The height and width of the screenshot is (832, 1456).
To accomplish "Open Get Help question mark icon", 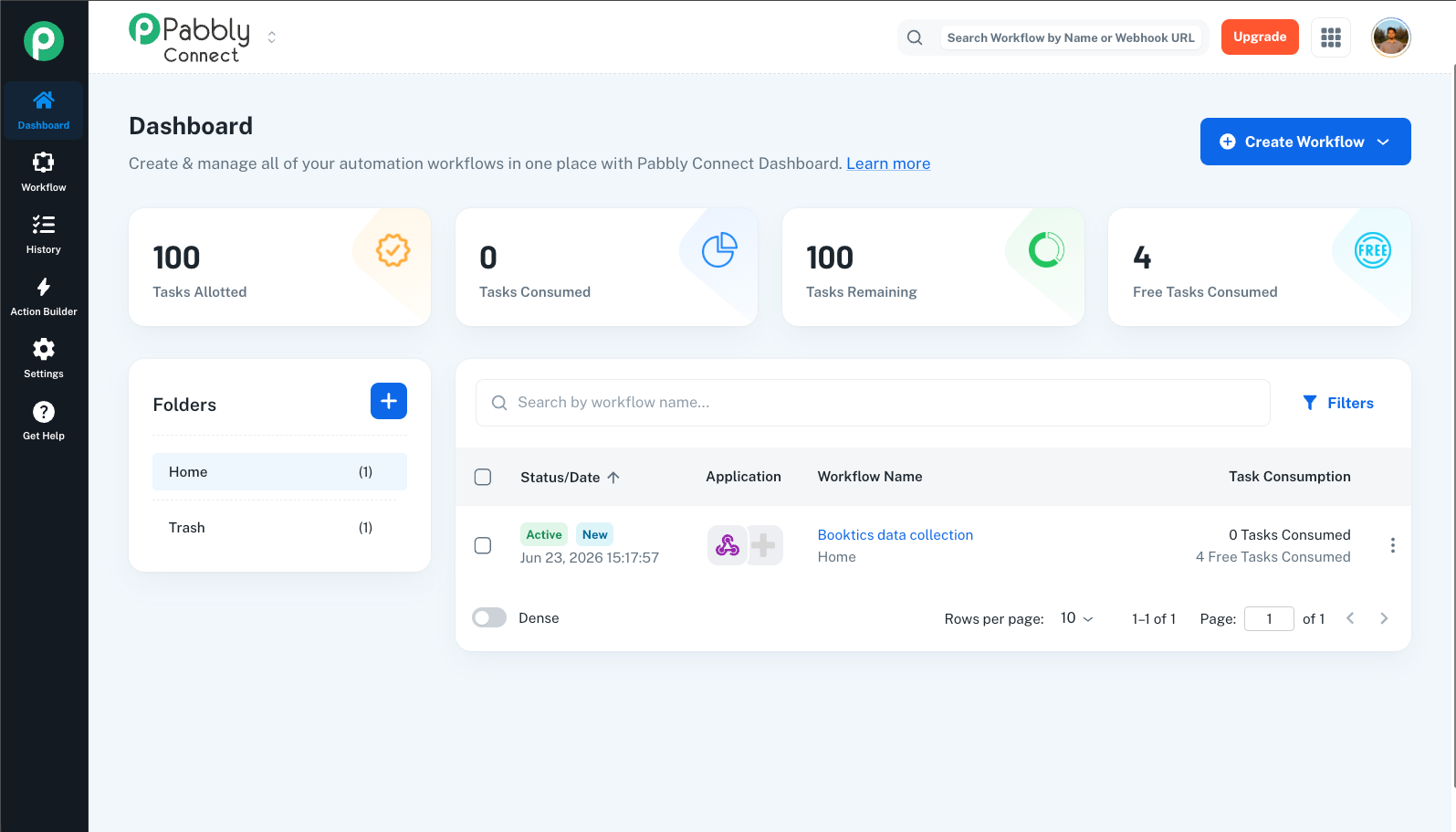I will [43, 411].
